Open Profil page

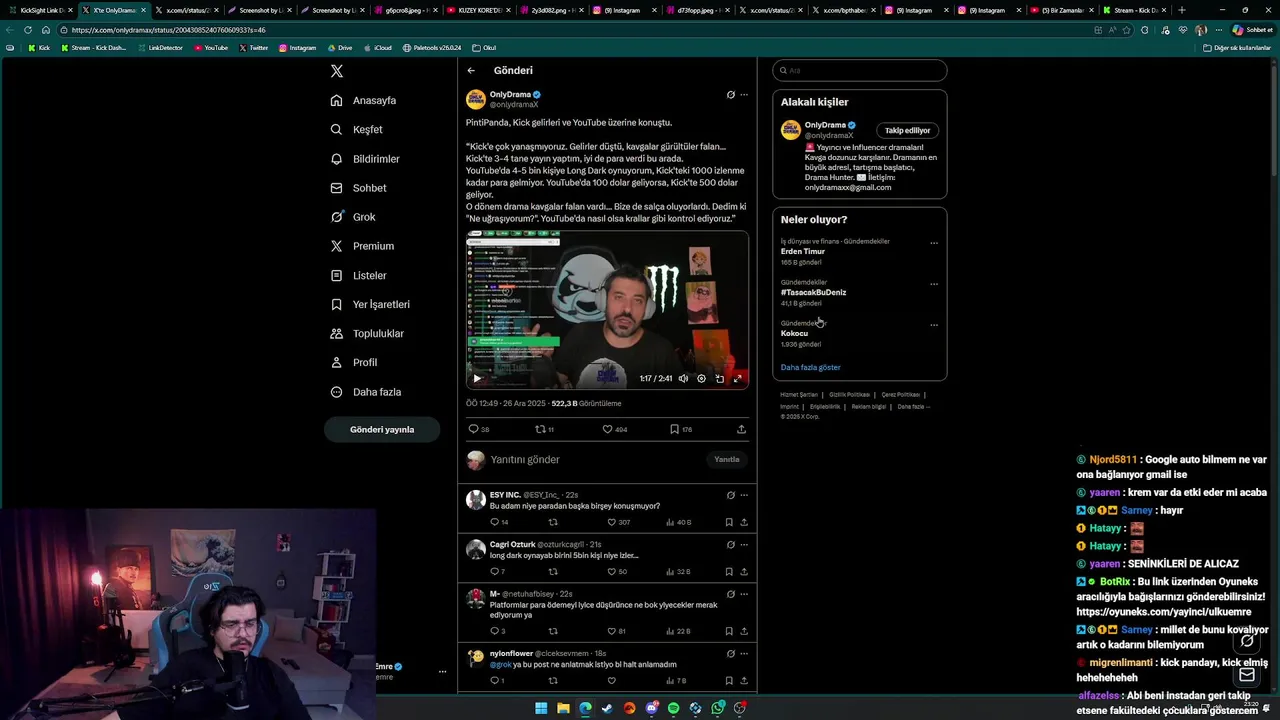tap(354, 362)
